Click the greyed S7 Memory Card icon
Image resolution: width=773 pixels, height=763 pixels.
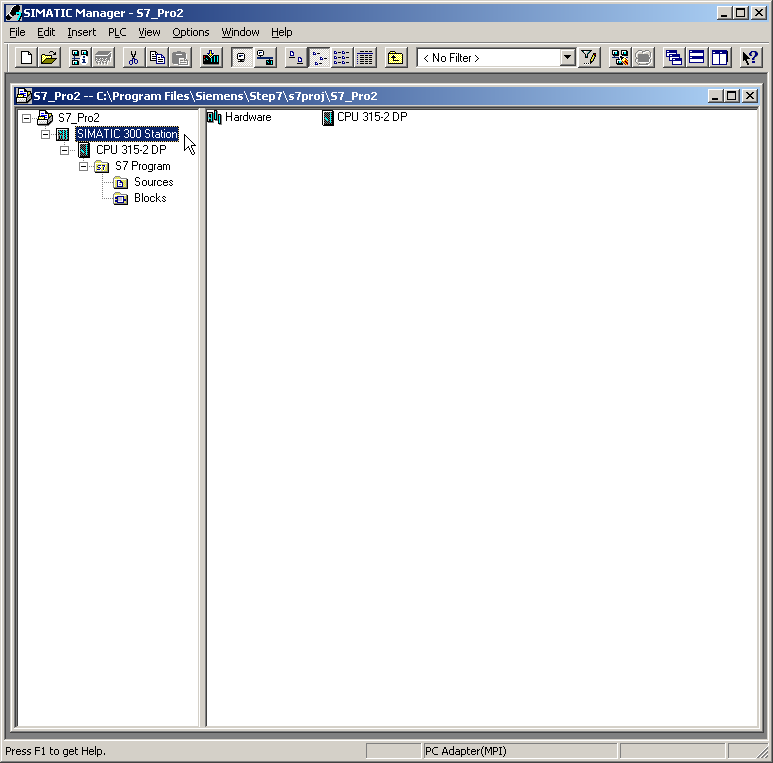[x=103, y=58]
